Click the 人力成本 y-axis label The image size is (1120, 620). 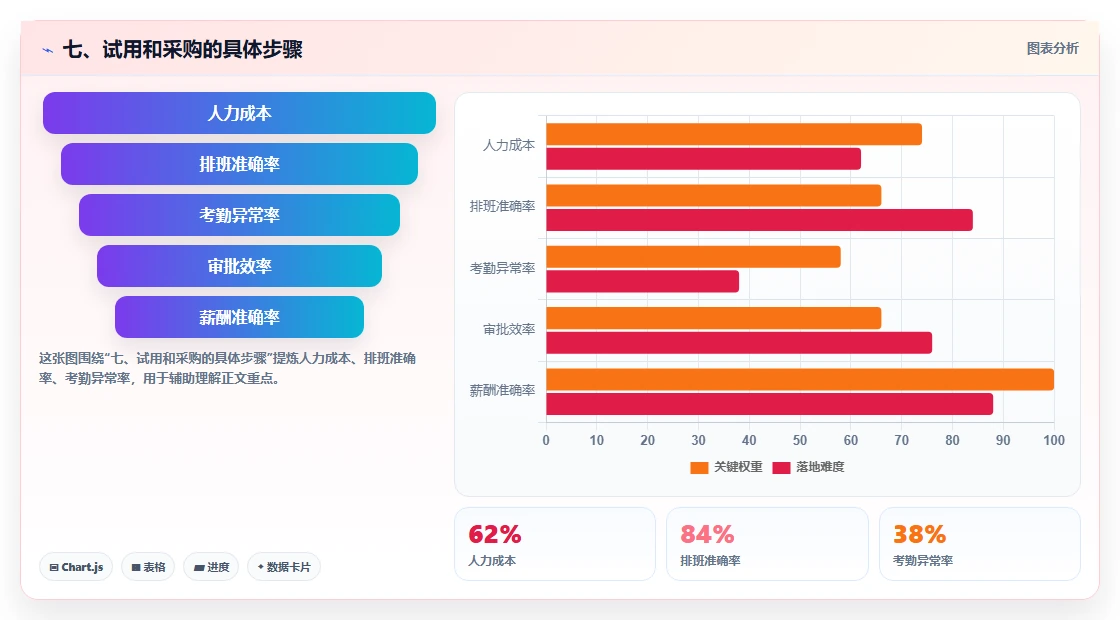point(509,146)
